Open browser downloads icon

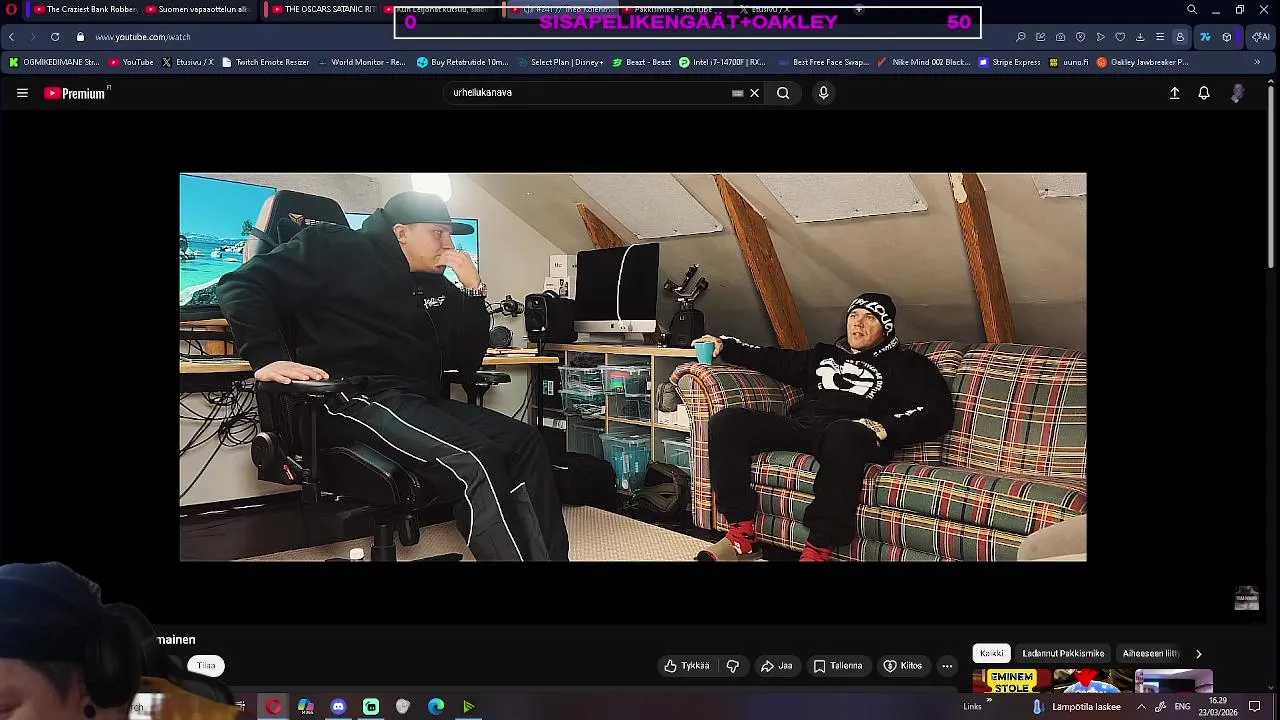[x=1140, y=37]
